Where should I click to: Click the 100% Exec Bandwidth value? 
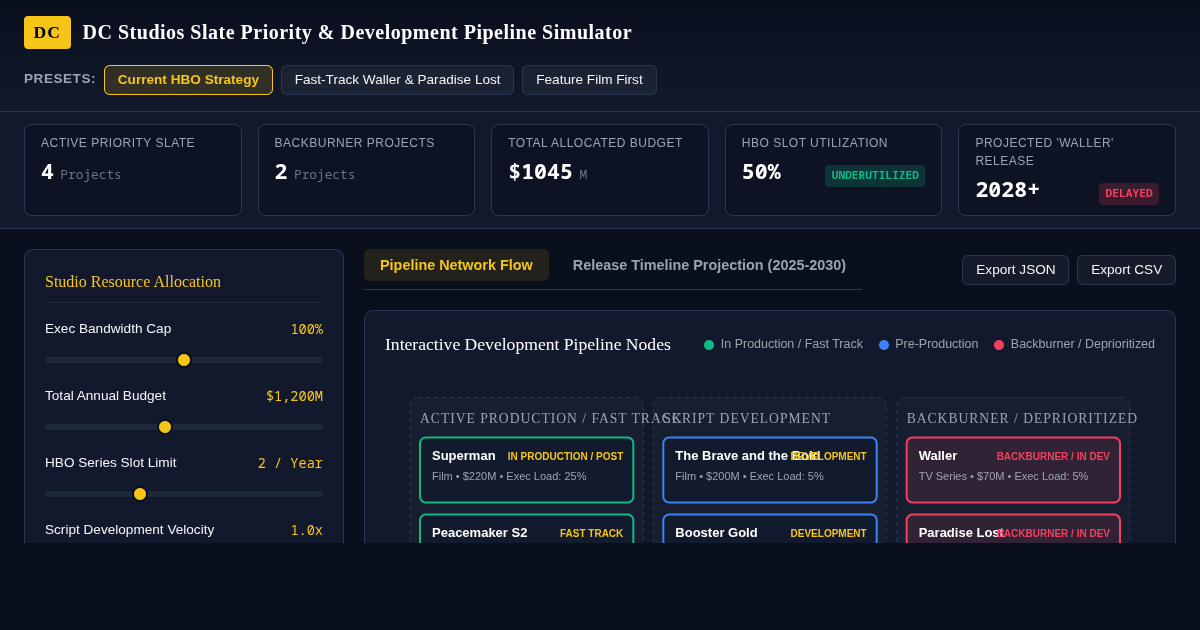click(307, 329)
